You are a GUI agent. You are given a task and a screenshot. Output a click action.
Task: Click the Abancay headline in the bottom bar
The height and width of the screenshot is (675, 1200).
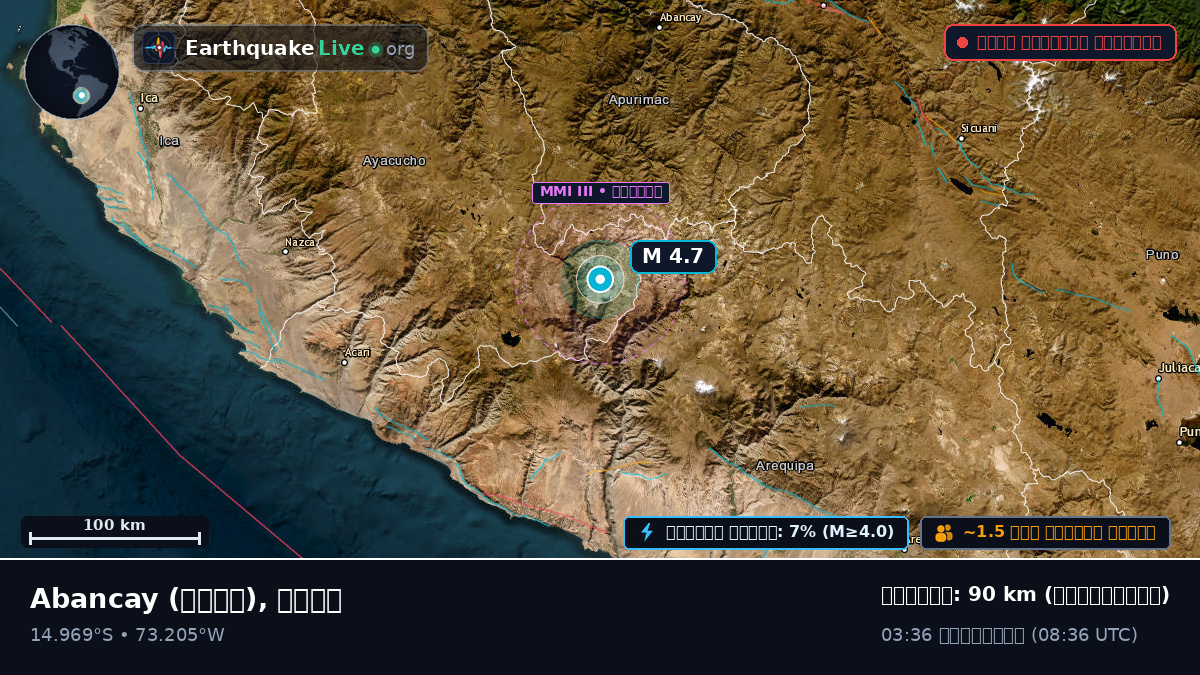186,599
